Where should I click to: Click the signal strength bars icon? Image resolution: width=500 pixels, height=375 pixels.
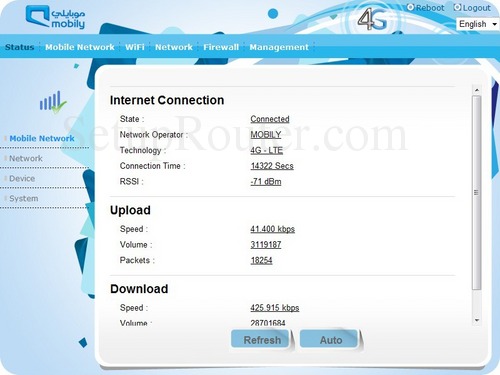click(x=53, y=102)
